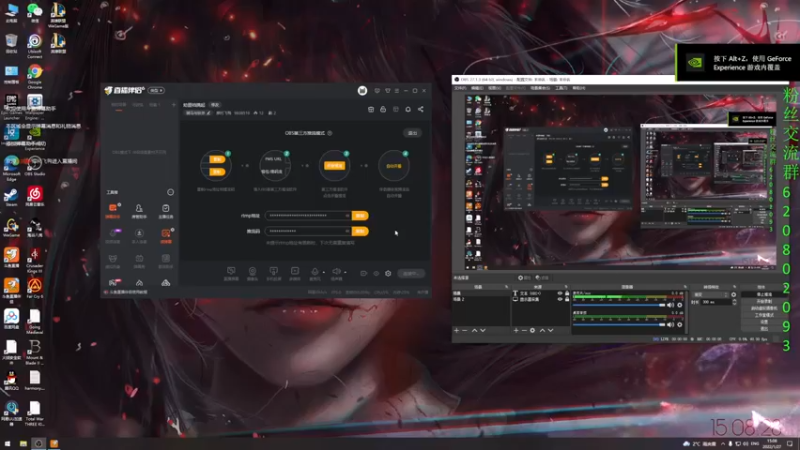Copy the stream key with the yellow button

[x=360, y=231]
